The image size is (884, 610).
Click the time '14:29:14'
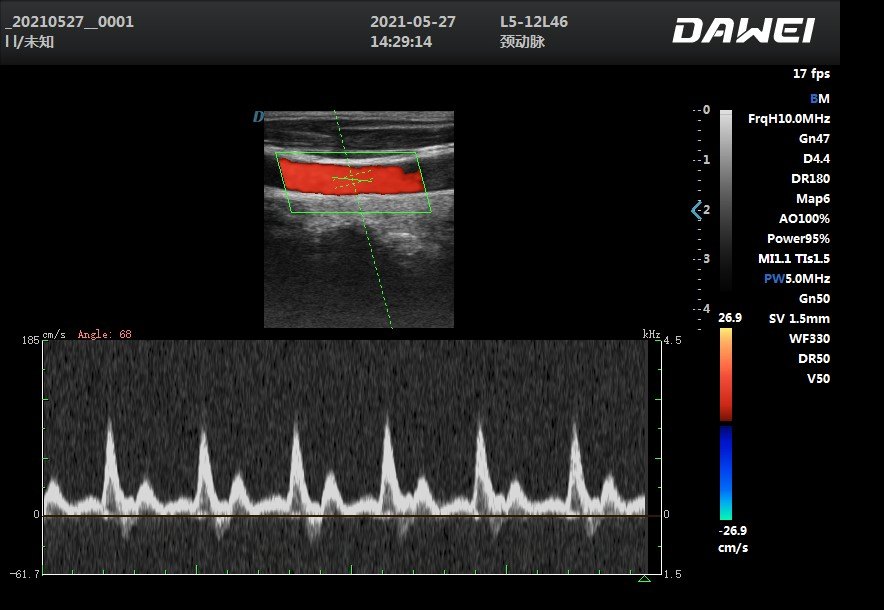401,42
